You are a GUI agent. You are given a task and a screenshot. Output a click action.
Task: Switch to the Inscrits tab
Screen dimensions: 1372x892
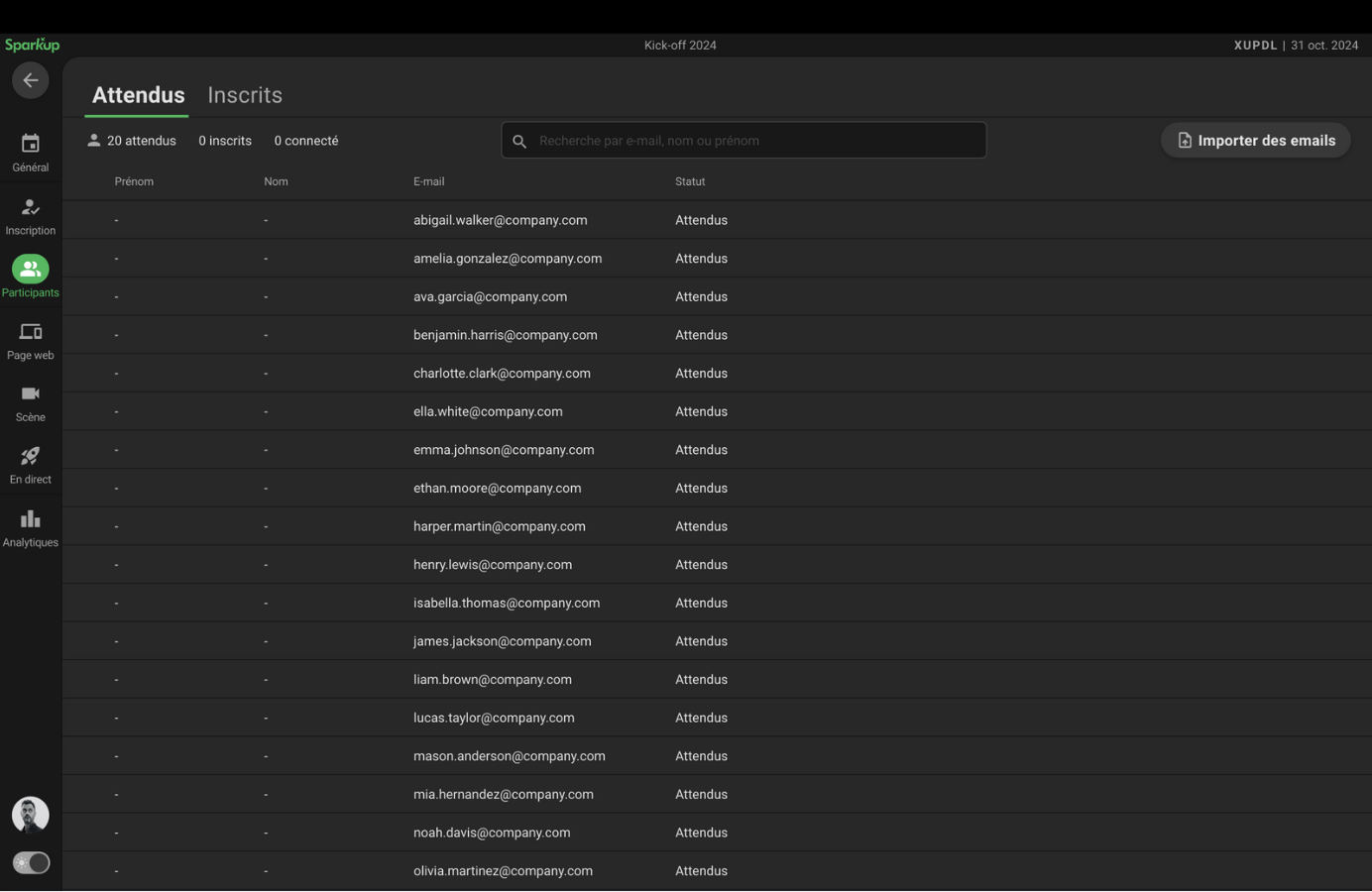point(245,95)
